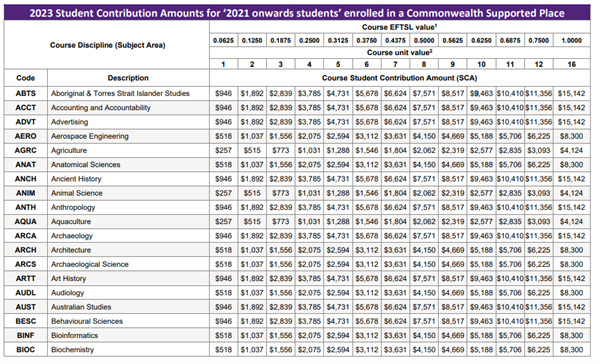
Task: Select the AERO code cell
Action: [x=26, y=136]
